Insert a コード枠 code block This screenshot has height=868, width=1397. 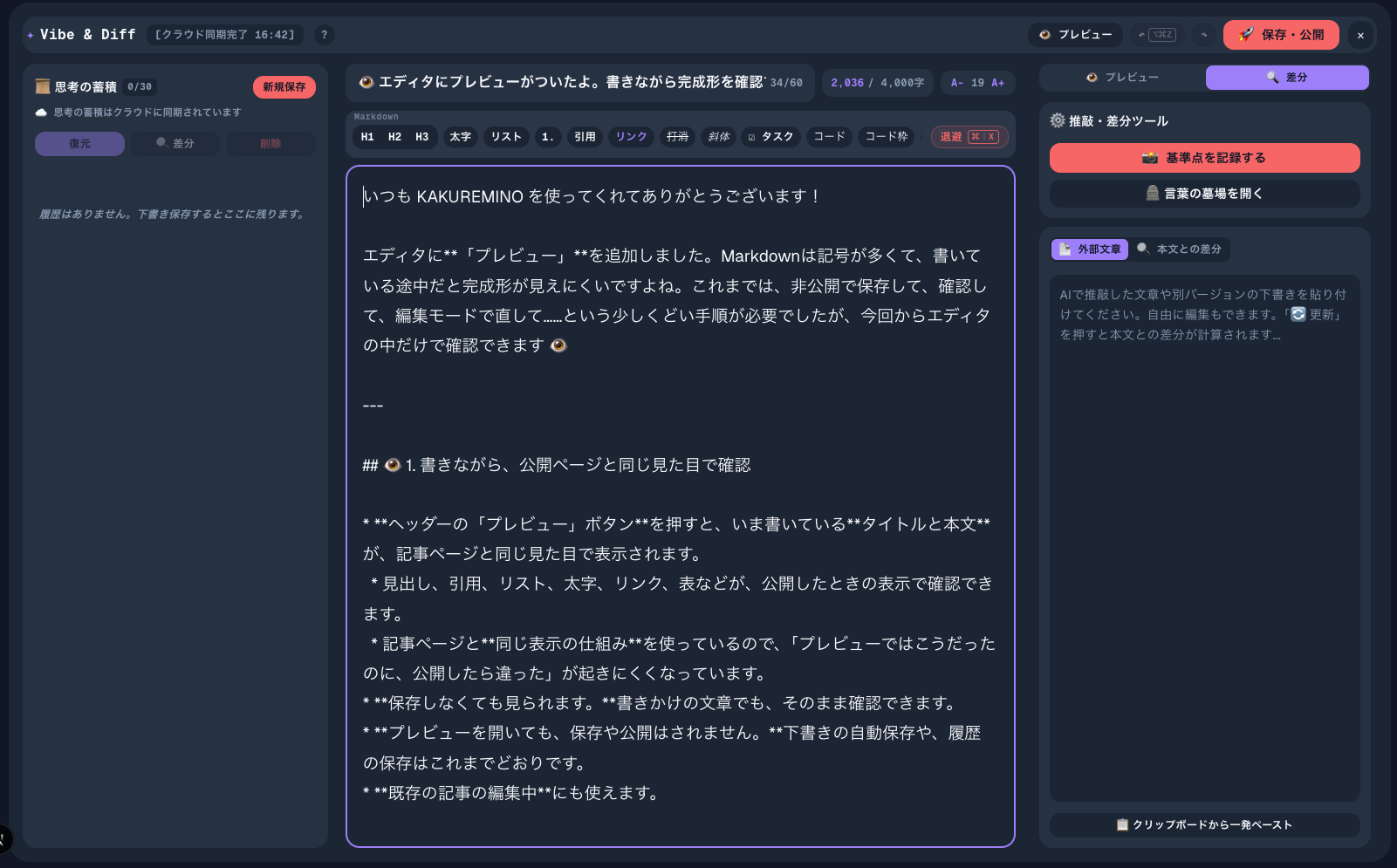click(886, 137)
